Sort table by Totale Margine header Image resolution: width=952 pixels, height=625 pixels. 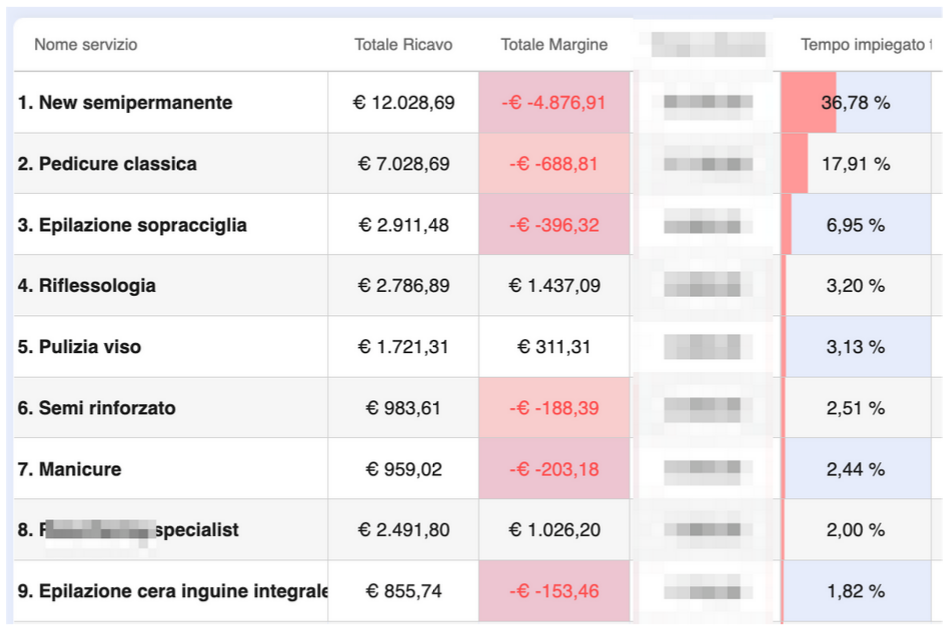(x=554, y=45)
